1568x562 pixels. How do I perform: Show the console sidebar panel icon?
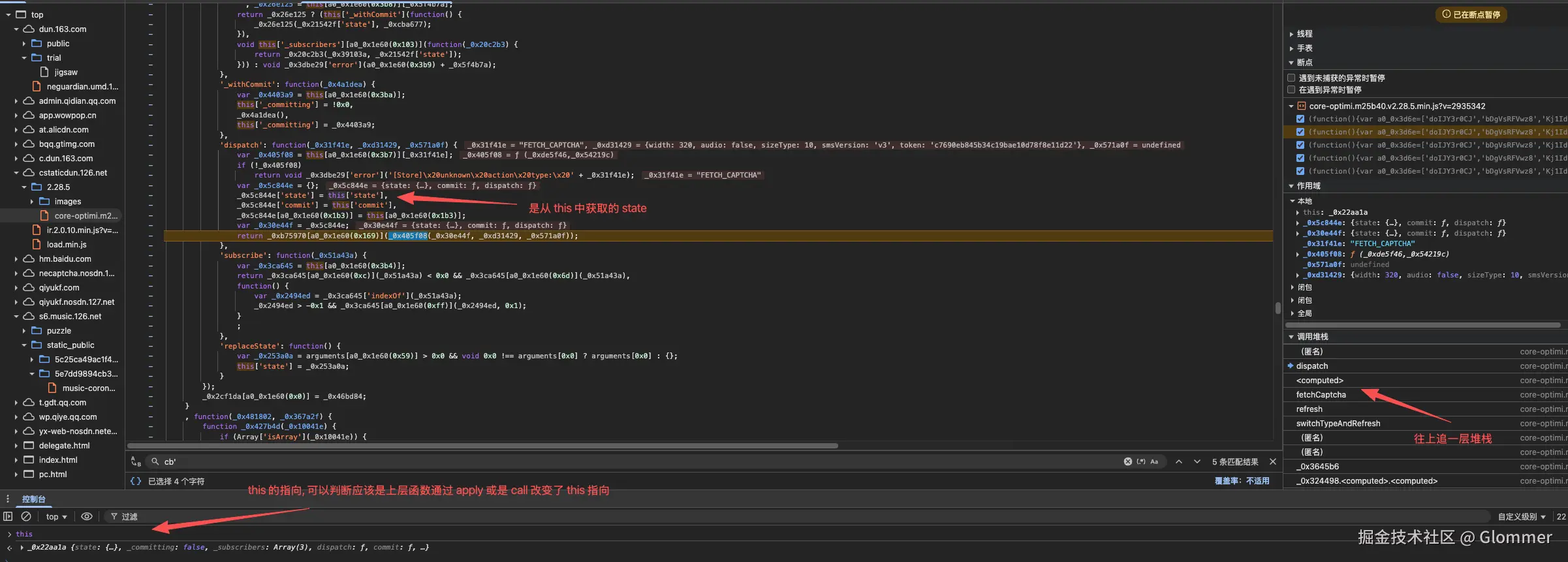pyautogui.click(x=8, y=516)
